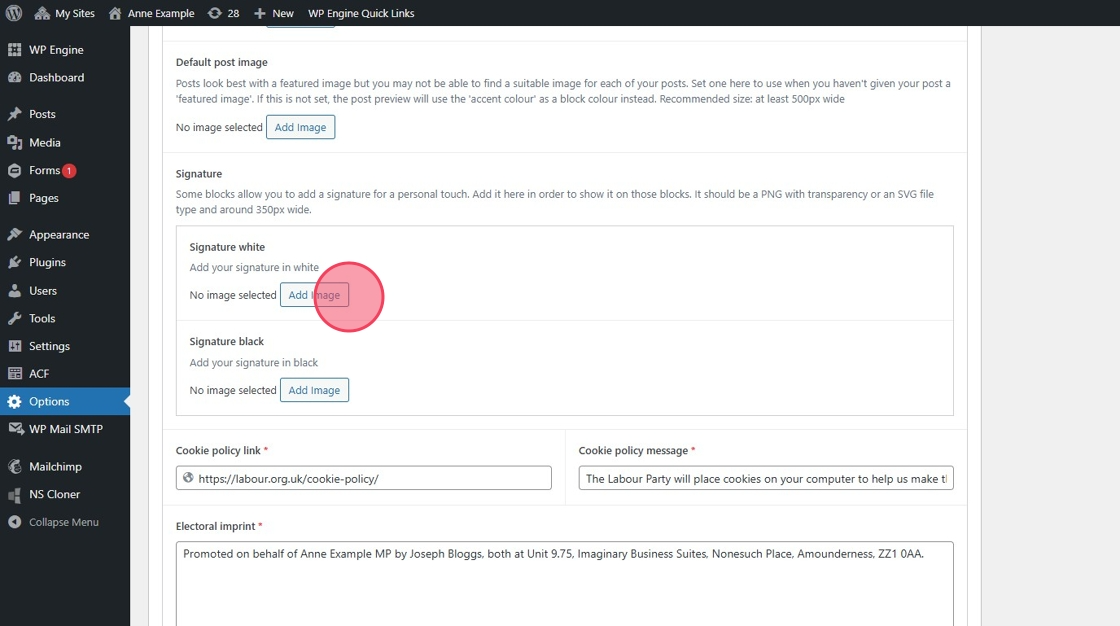The width and height of the screenshot is (1120, 626).
Task: Click the Appearance brush icon
Action: click(x=14, y=234)
